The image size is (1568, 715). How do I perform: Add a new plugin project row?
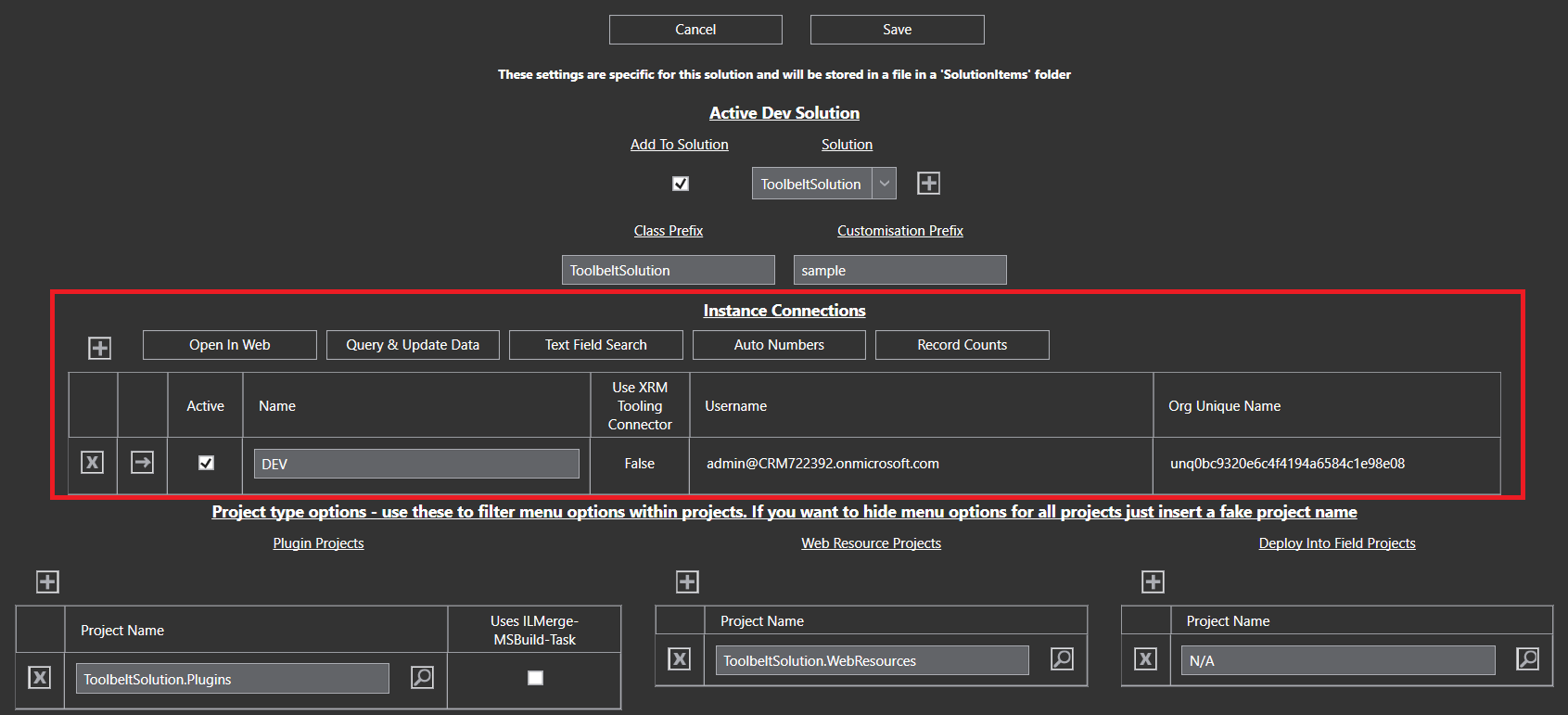pos(47,581)
